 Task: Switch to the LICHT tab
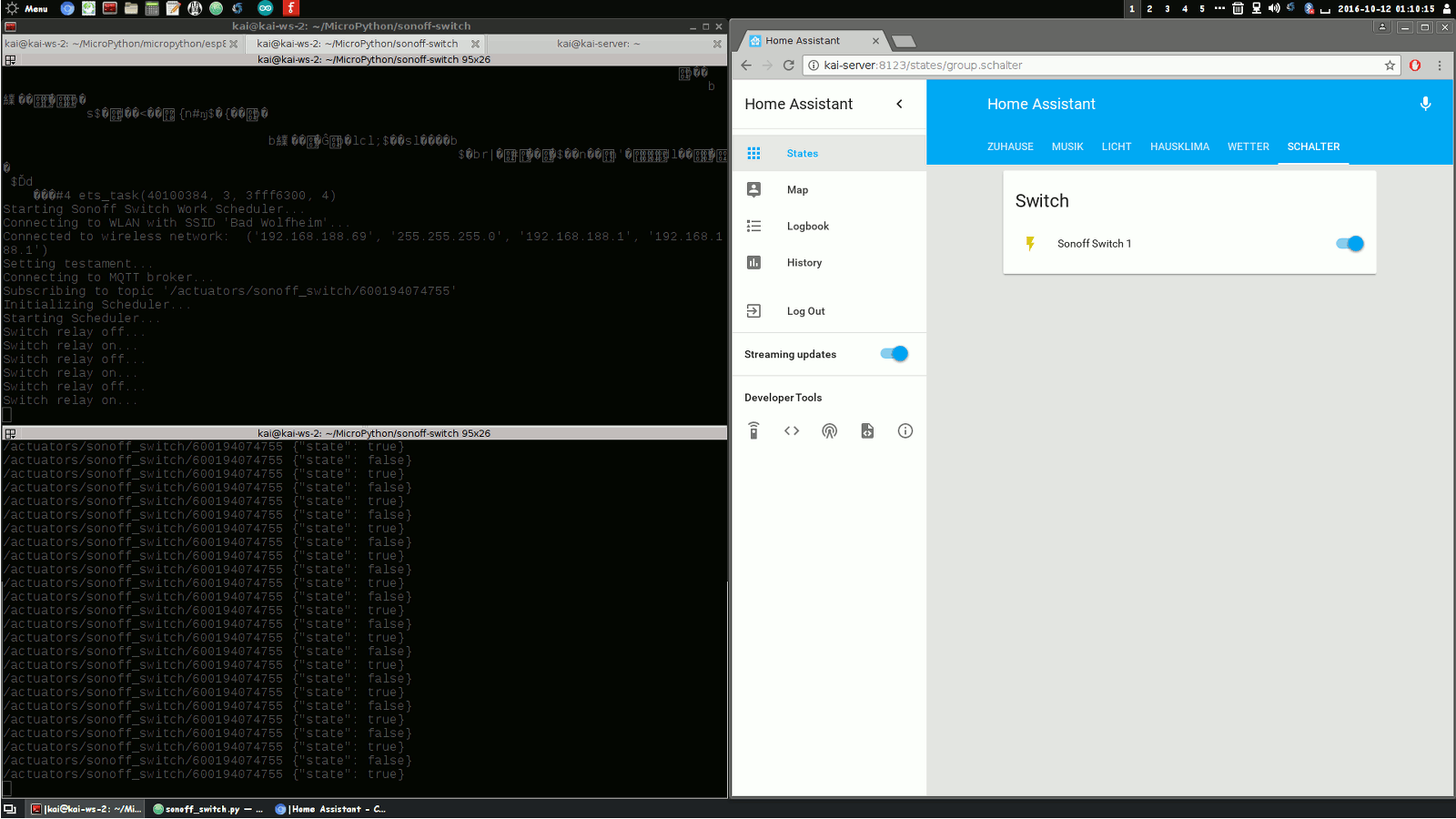click(x=1117, y=147)
